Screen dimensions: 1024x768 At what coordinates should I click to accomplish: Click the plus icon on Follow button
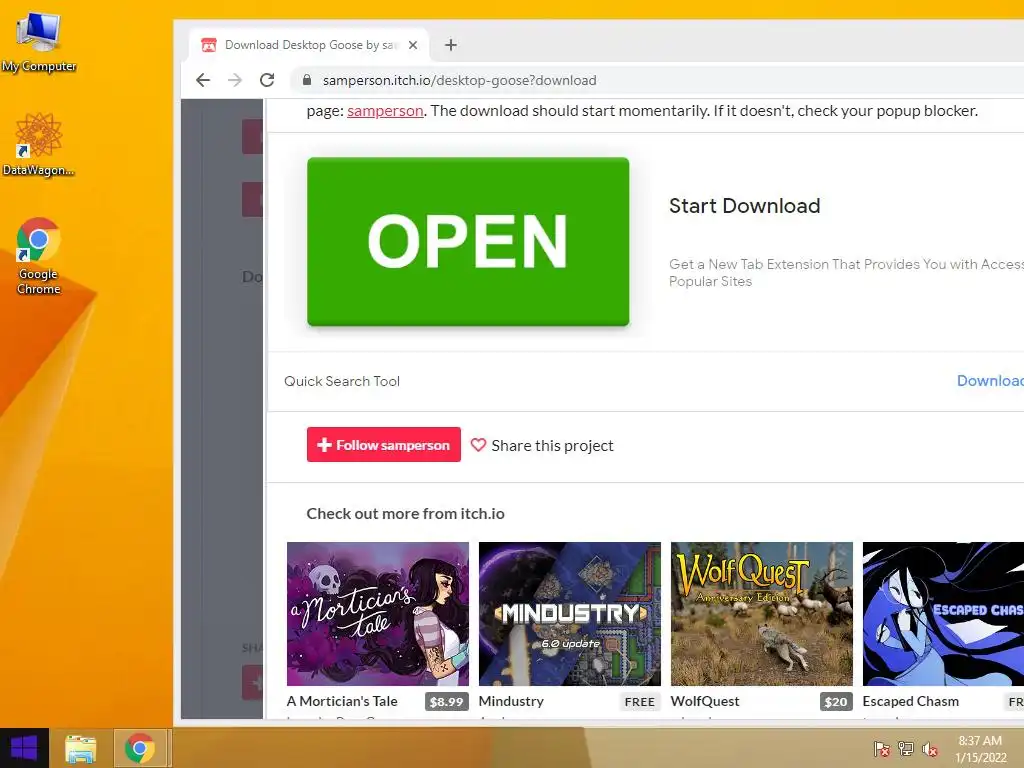coord(325,445)
